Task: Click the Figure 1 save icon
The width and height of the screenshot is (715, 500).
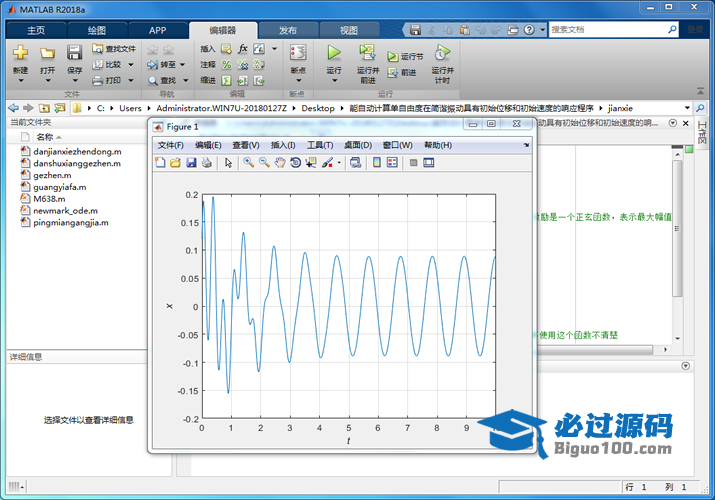Action: (x=191, y=162)
